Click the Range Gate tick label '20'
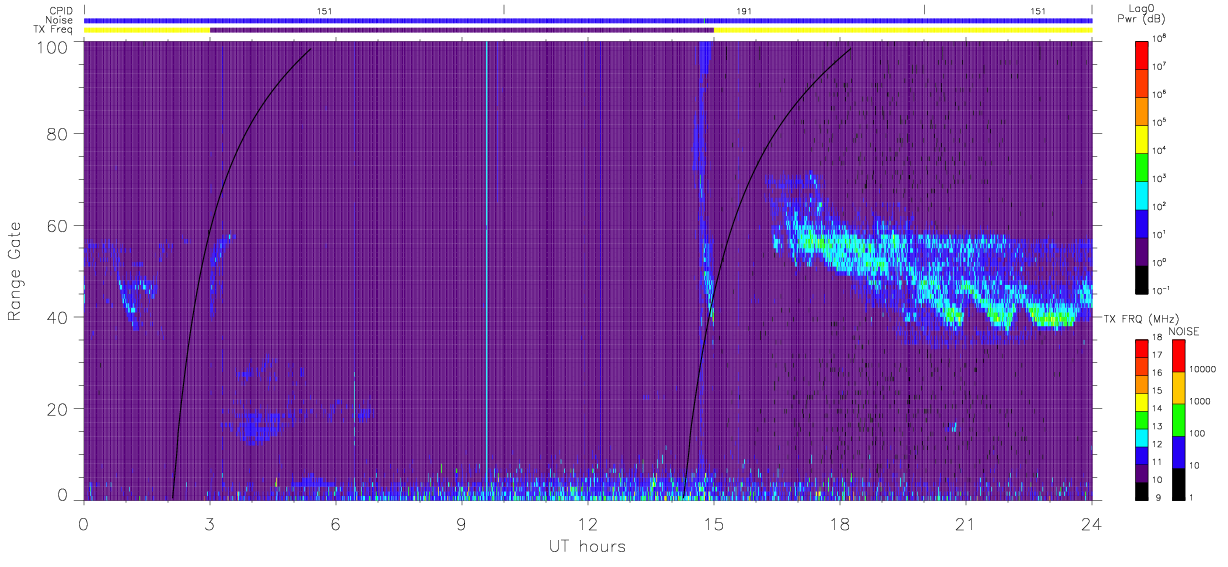 coord(59,409)
